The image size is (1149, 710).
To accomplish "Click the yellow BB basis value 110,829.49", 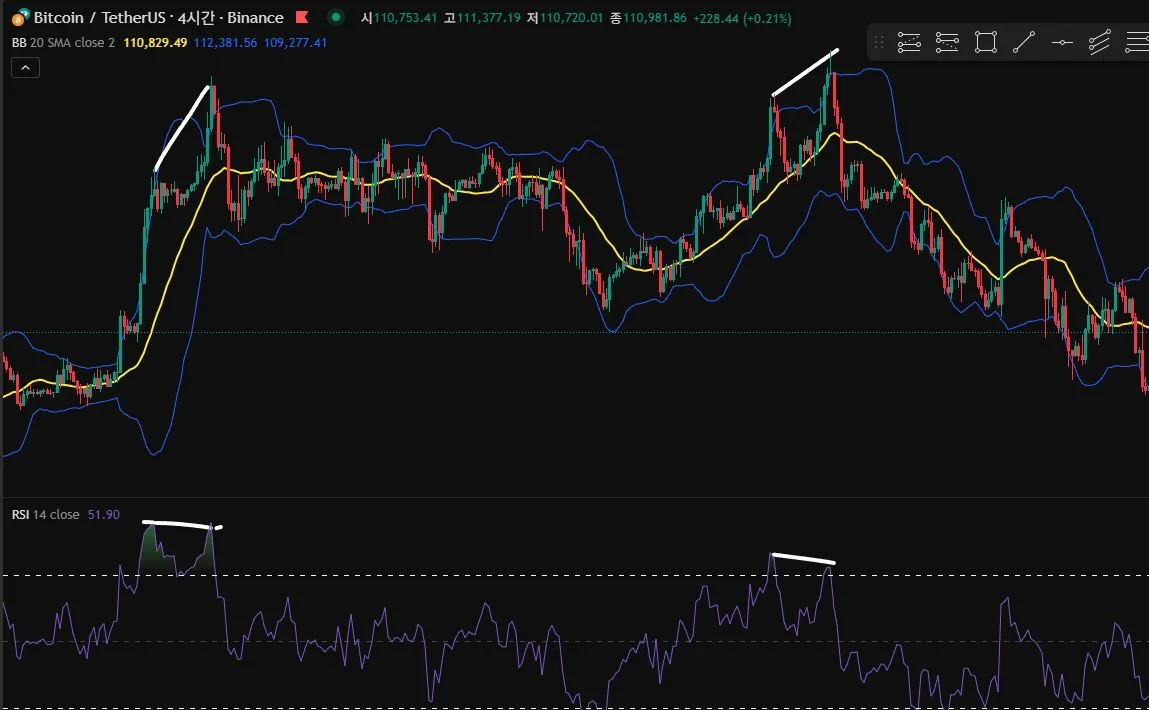I will pos(155,42).
